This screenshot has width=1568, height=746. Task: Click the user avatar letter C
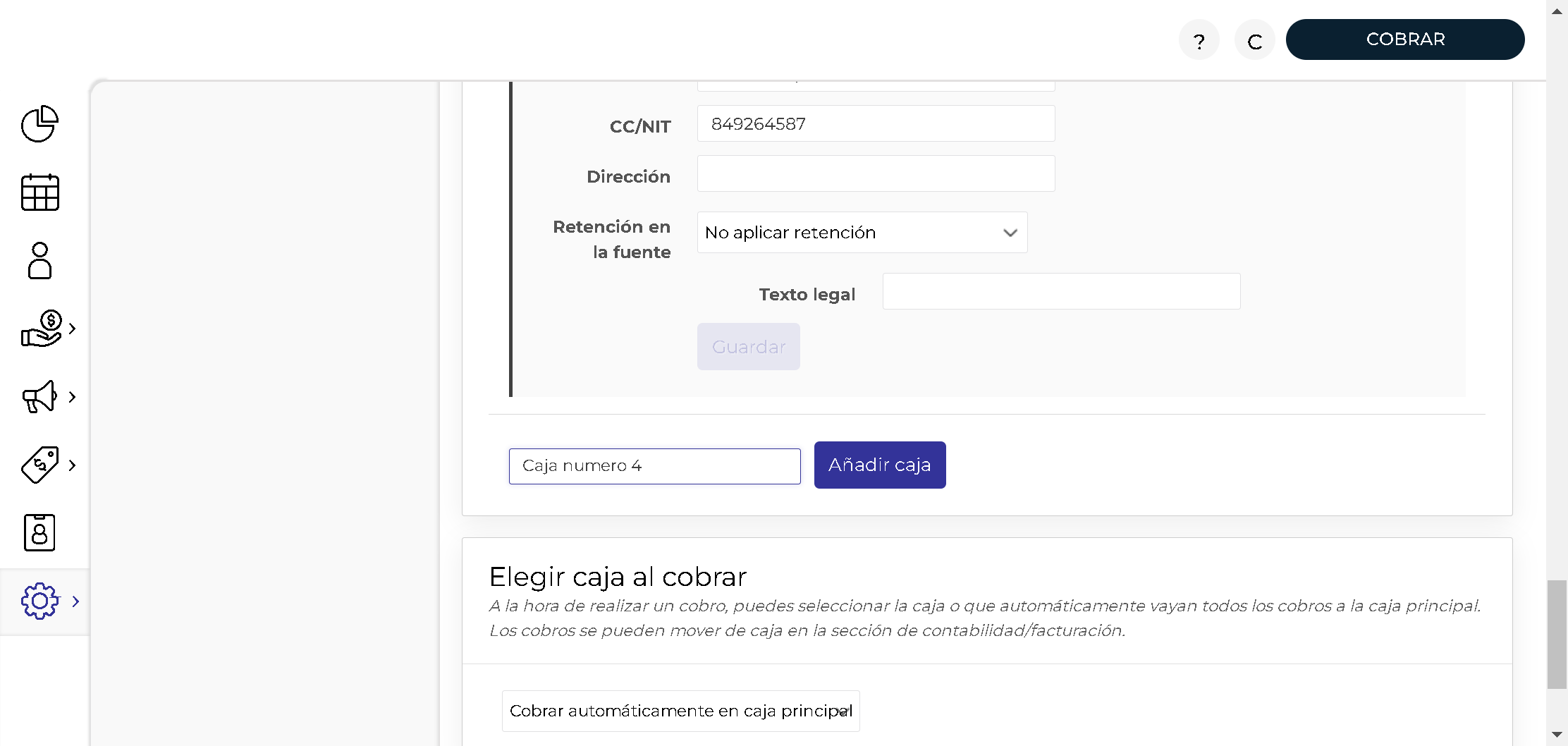(1254, 40)
